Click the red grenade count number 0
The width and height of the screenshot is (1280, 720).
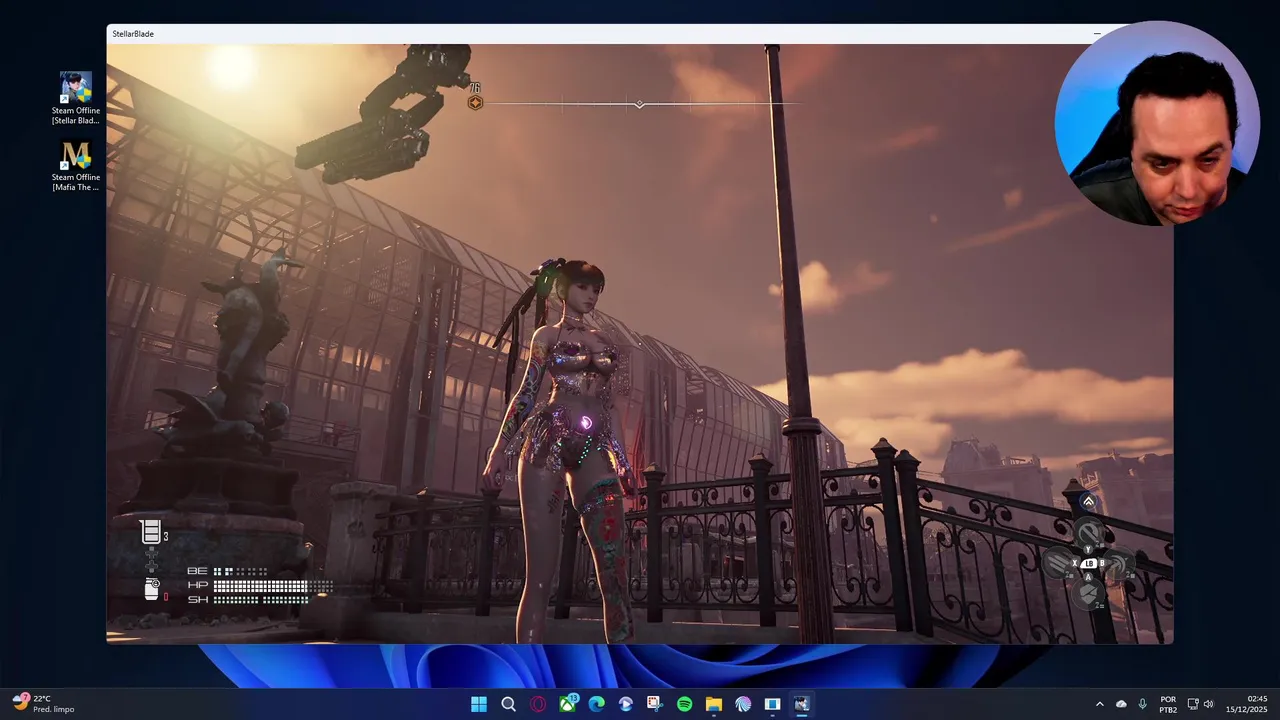coord(166,597)
